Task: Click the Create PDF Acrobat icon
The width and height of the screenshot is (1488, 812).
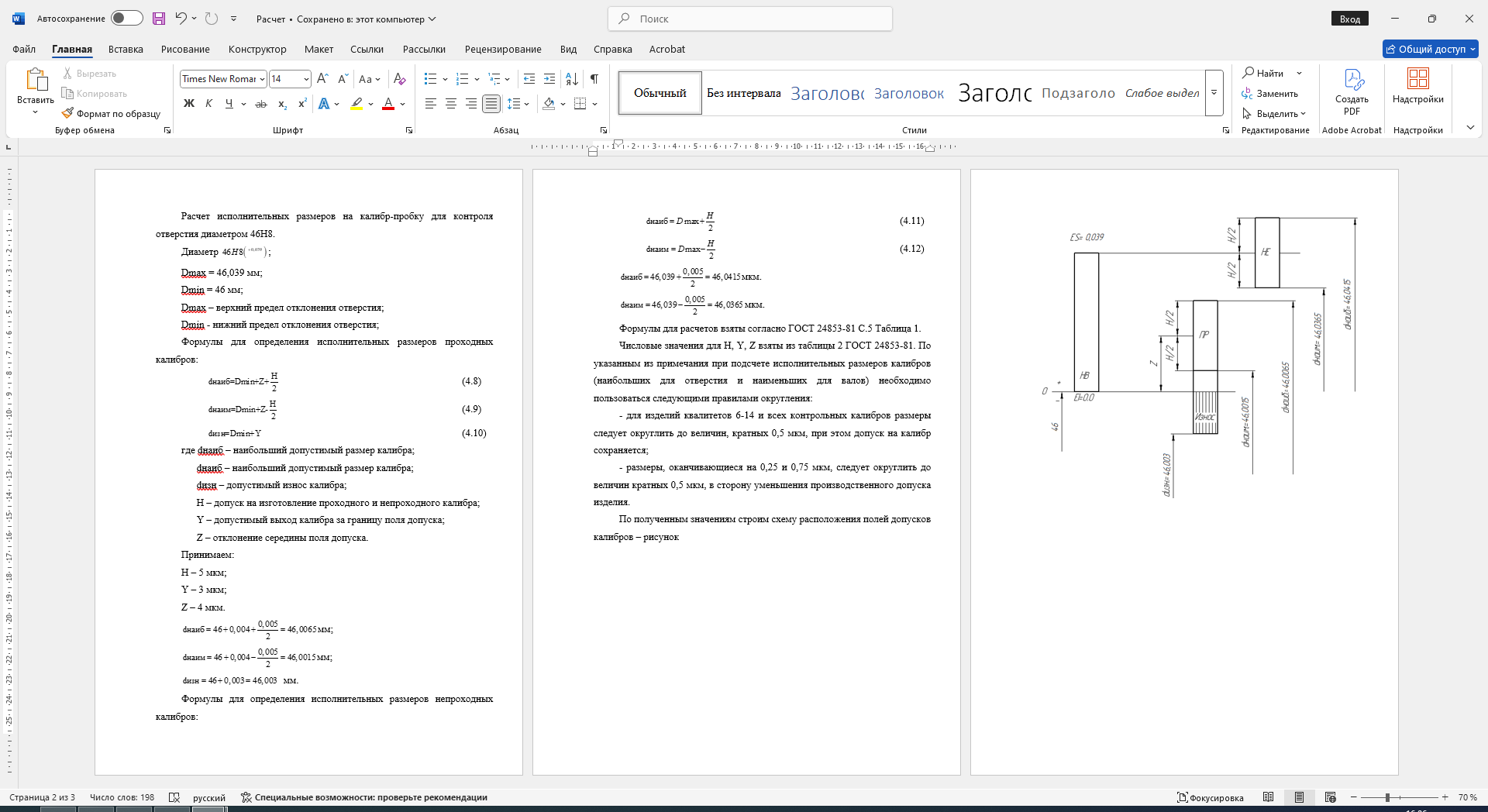Action: (x=1352, y=92)
